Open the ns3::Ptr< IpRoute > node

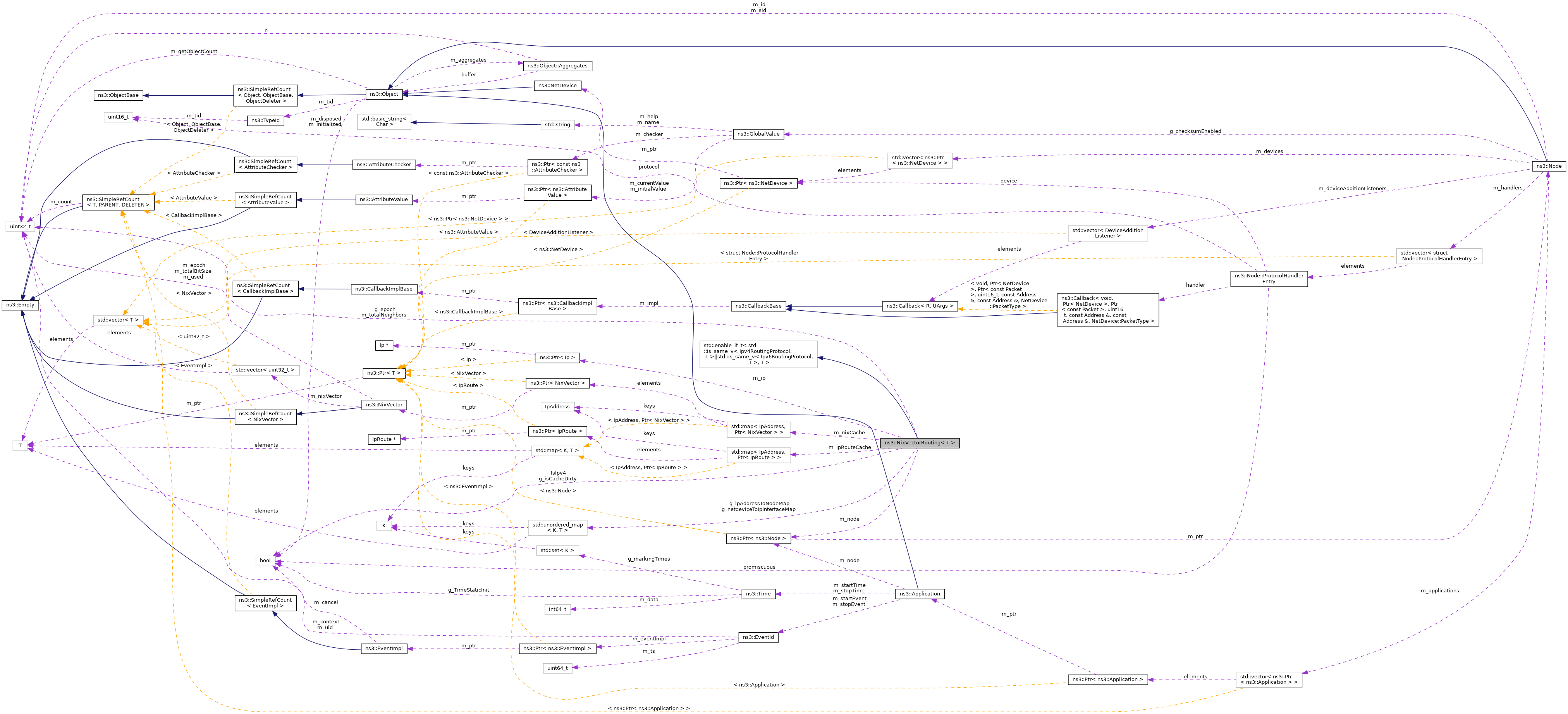point(557,431)
